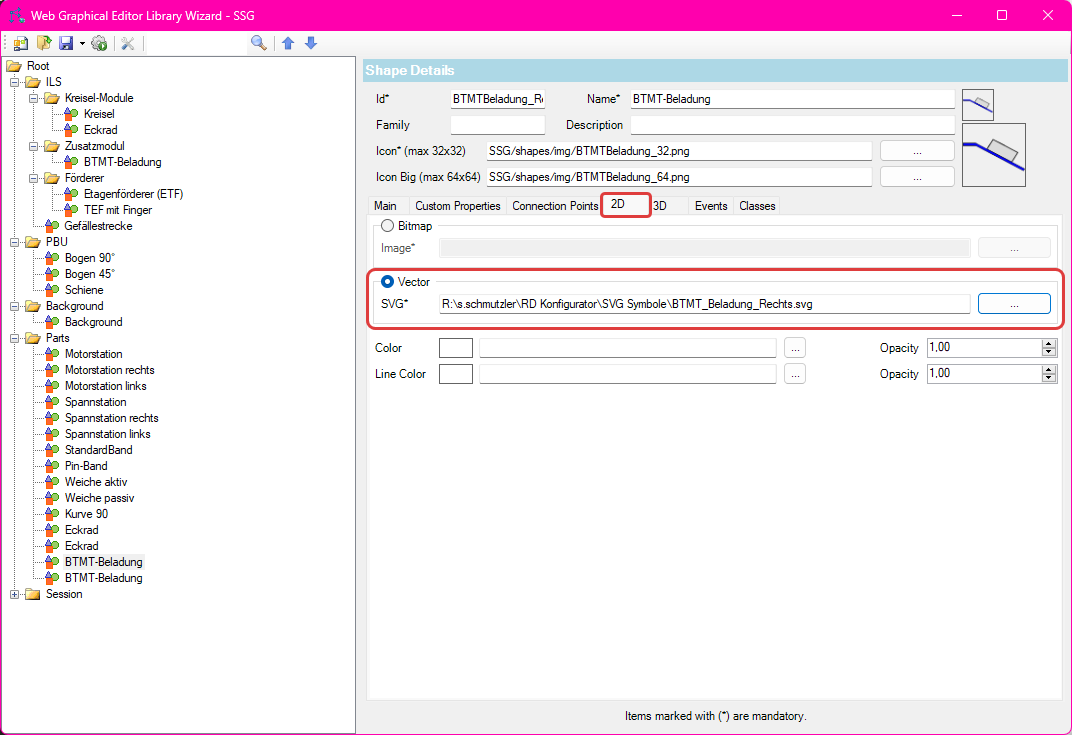Open the Events tab

[x=711, y=206]
